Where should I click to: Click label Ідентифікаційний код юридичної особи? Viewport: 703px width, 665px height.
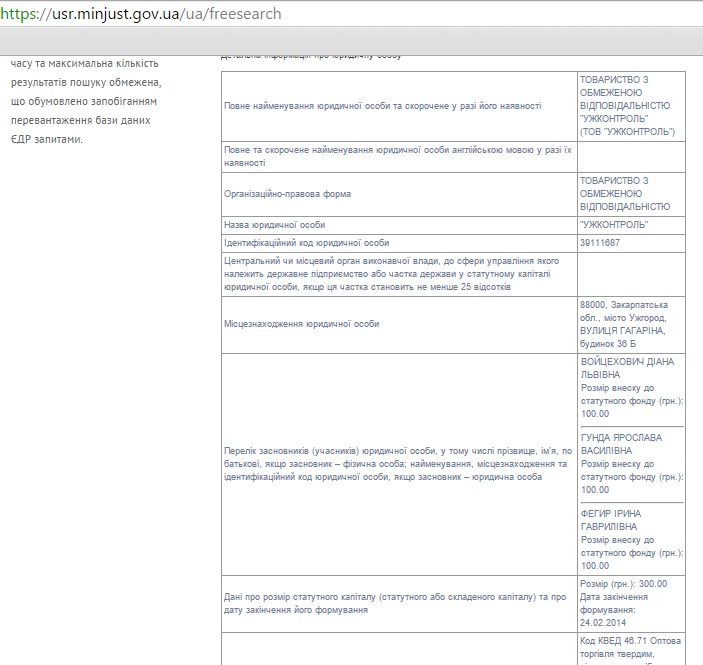click(307, 243)
